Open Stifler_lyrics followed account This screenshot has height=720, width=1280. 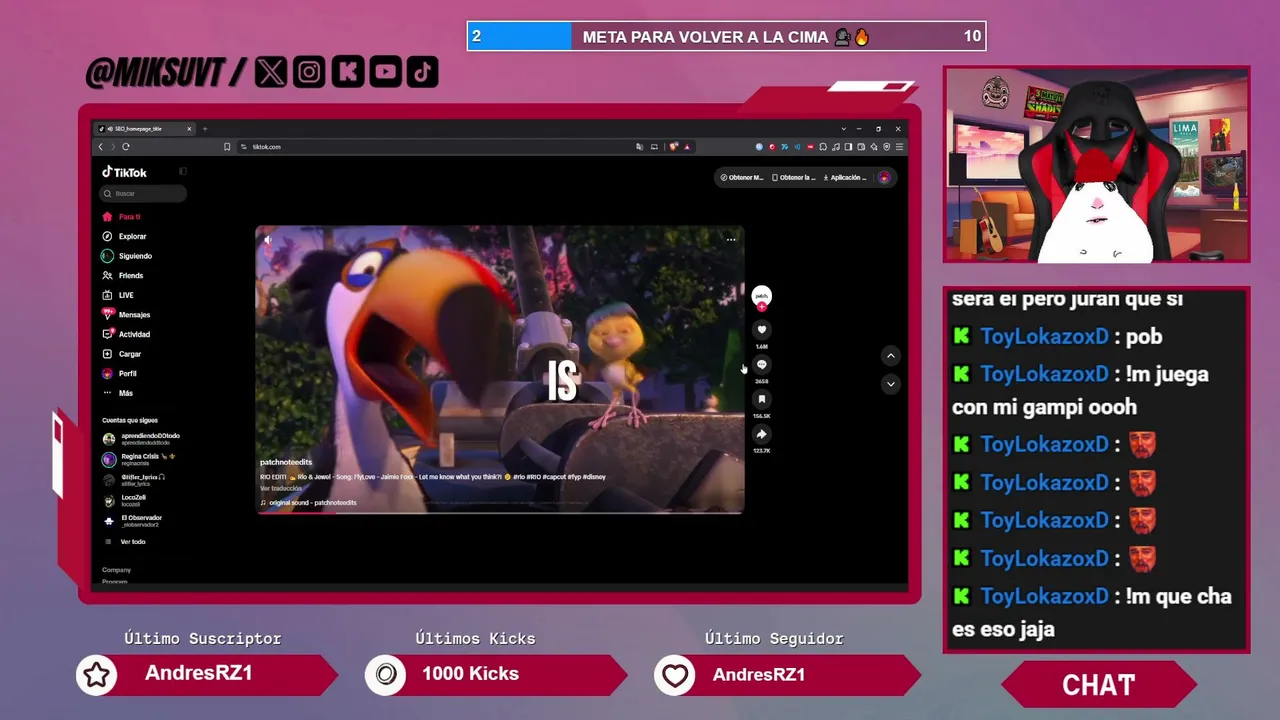coord(134,480)
